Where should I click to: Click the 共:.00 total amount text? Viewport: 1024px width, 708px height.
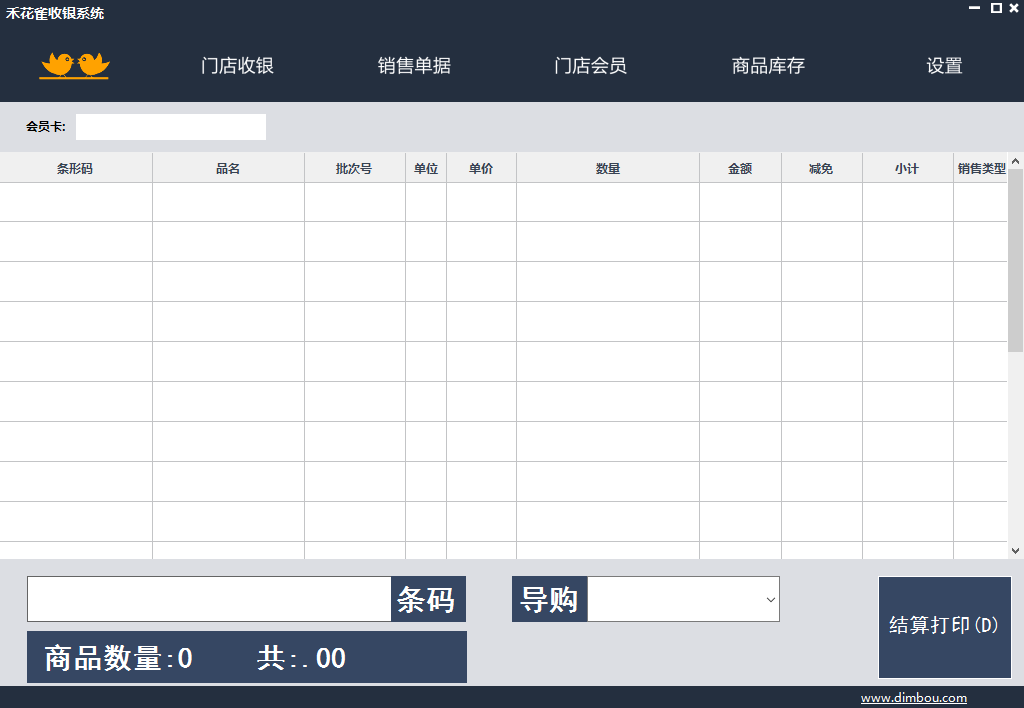[301, 658]
